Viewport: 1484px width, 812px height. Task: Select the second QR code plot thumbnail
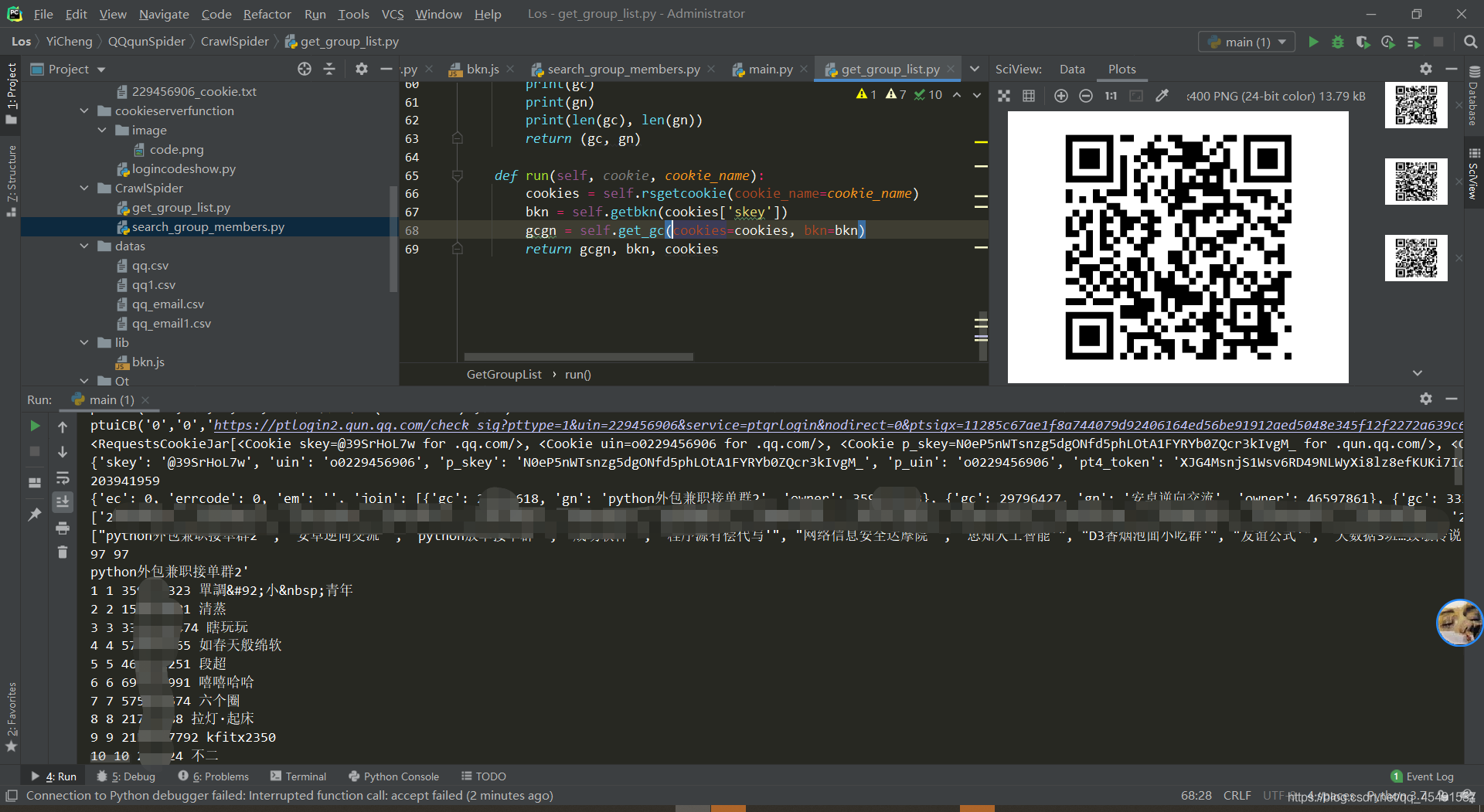pyautogui.click(x=1416, y=182)
